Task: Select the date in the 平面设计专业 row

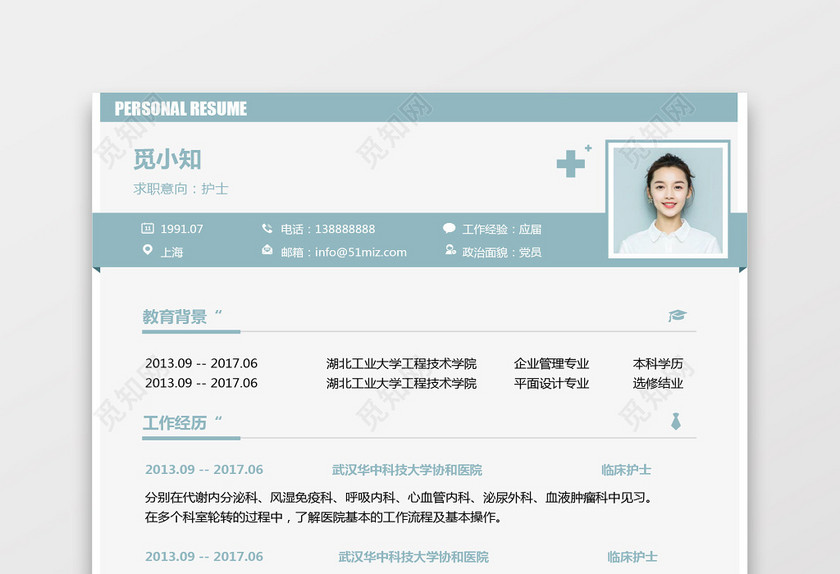Action: click(x=201, y=383)
